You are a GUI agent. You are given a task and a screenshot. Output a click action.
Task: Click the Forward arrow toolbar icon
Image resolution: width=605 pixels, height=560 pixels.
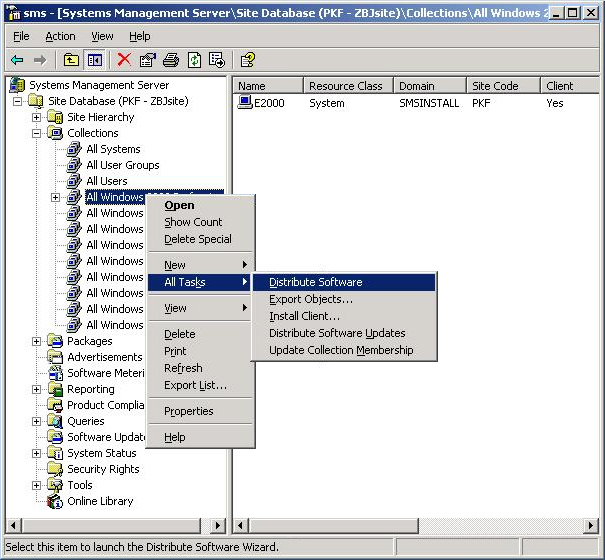coord(40,60)
